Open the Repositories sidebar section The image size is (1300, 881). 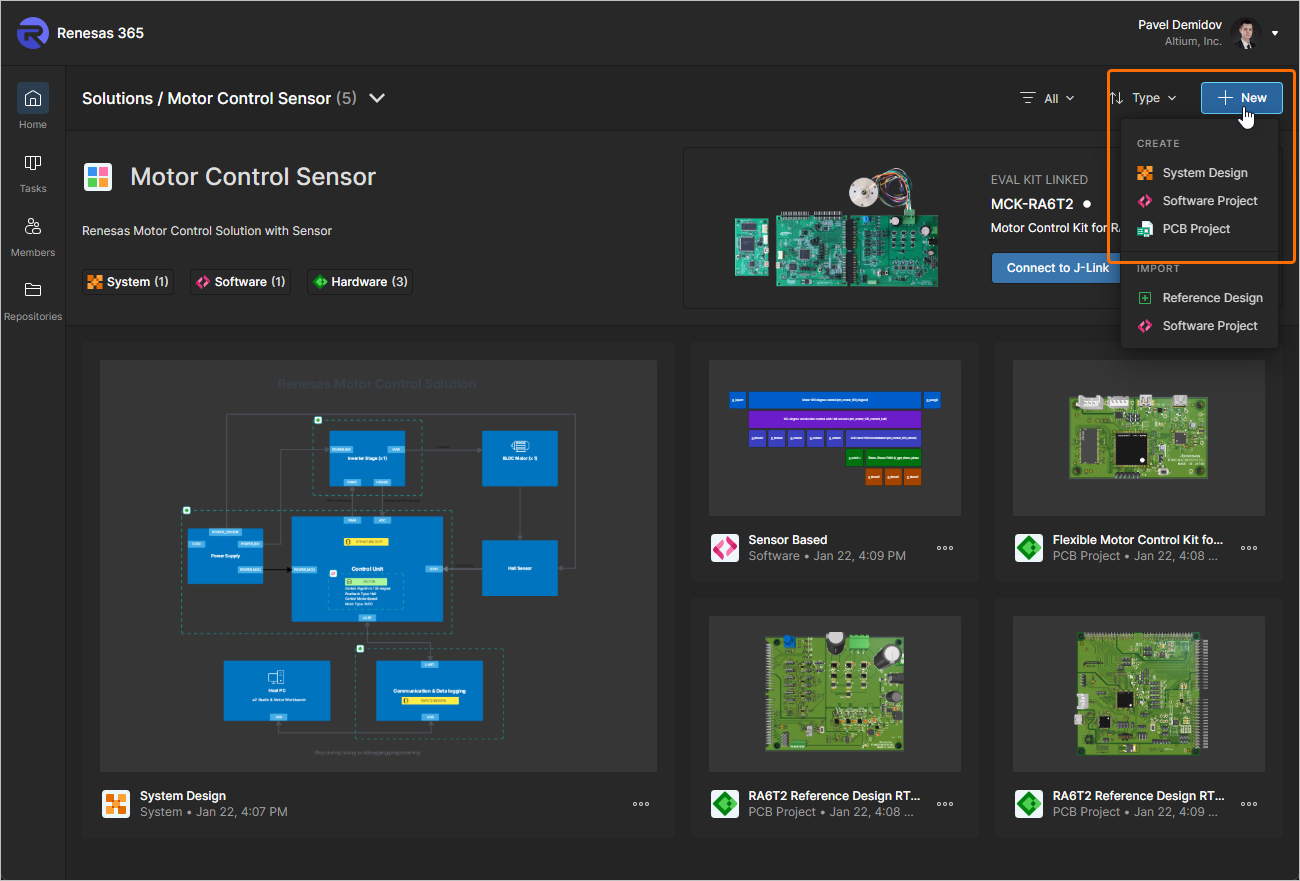pos(33,300)
